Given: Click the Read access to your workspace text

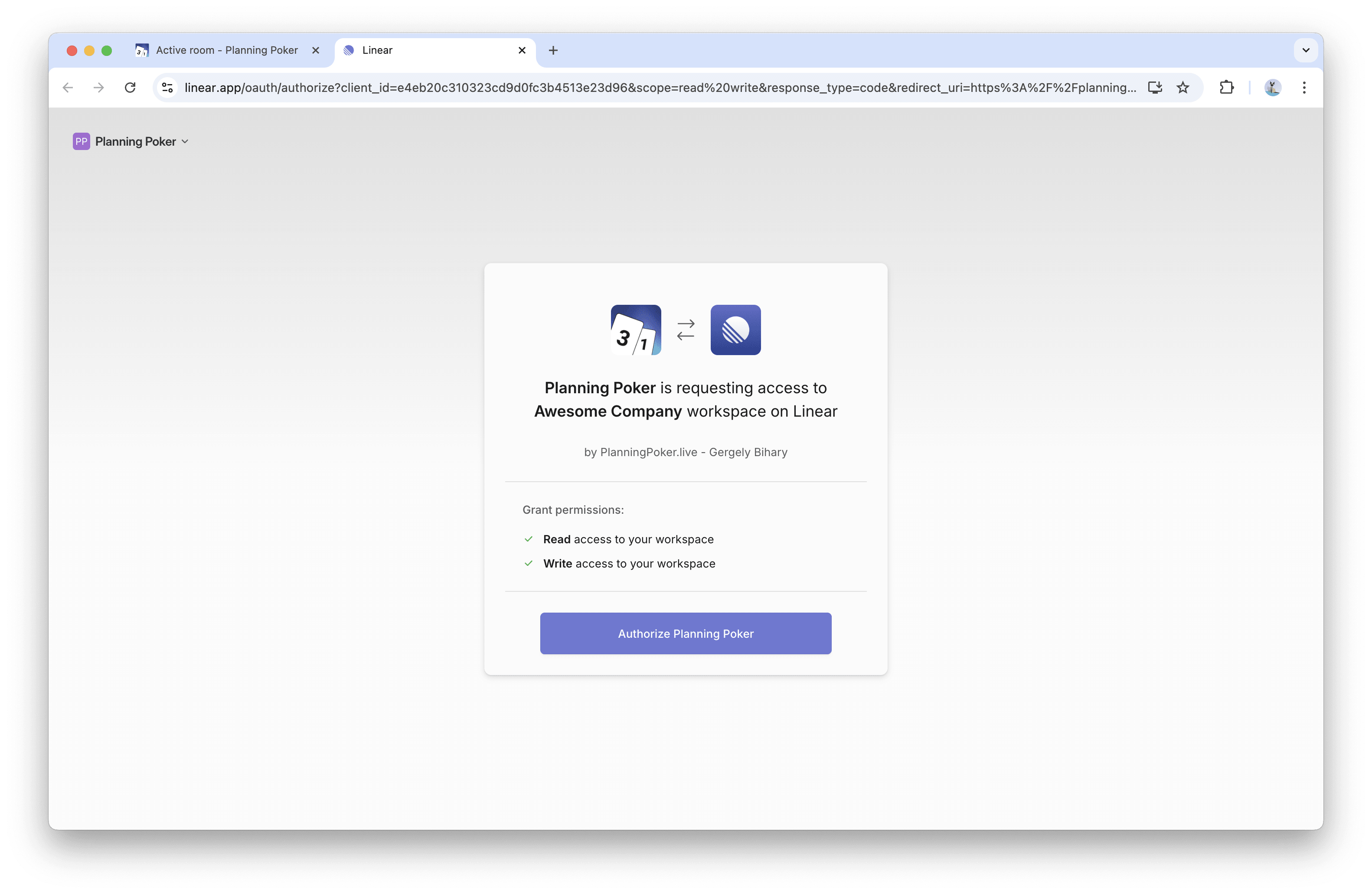Looking at the screenshot, I should [628, 539].
